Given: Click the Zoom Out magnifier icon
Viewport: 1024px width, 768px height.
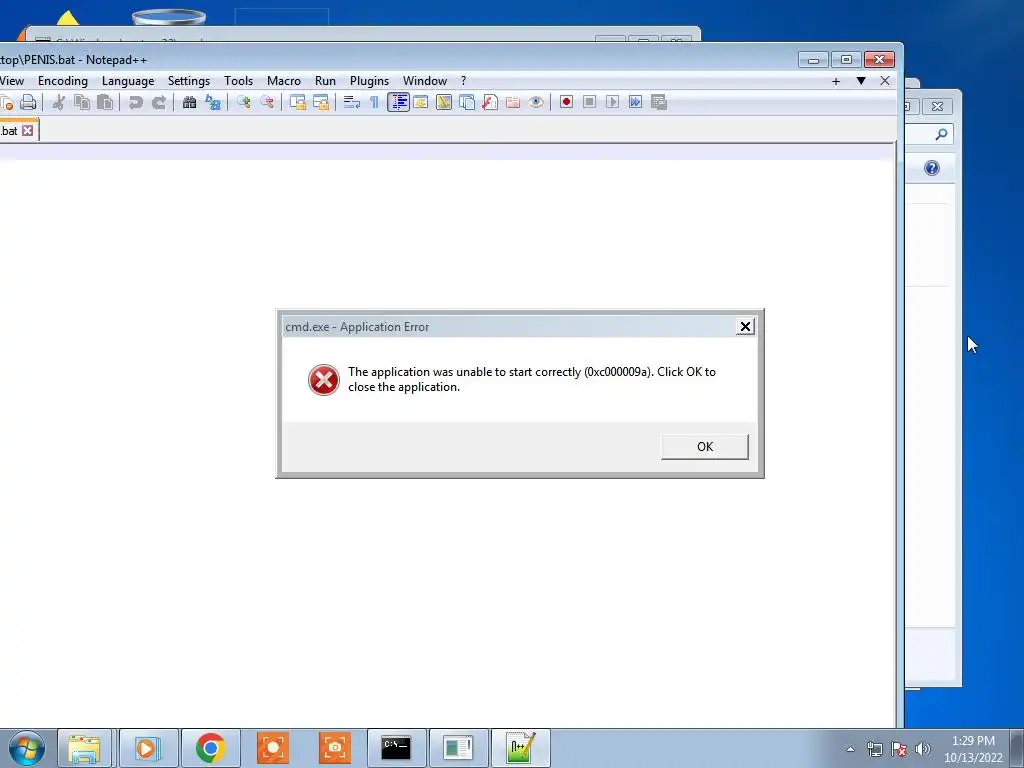Looking at the screenshot, I should click(x=267, y=103).
